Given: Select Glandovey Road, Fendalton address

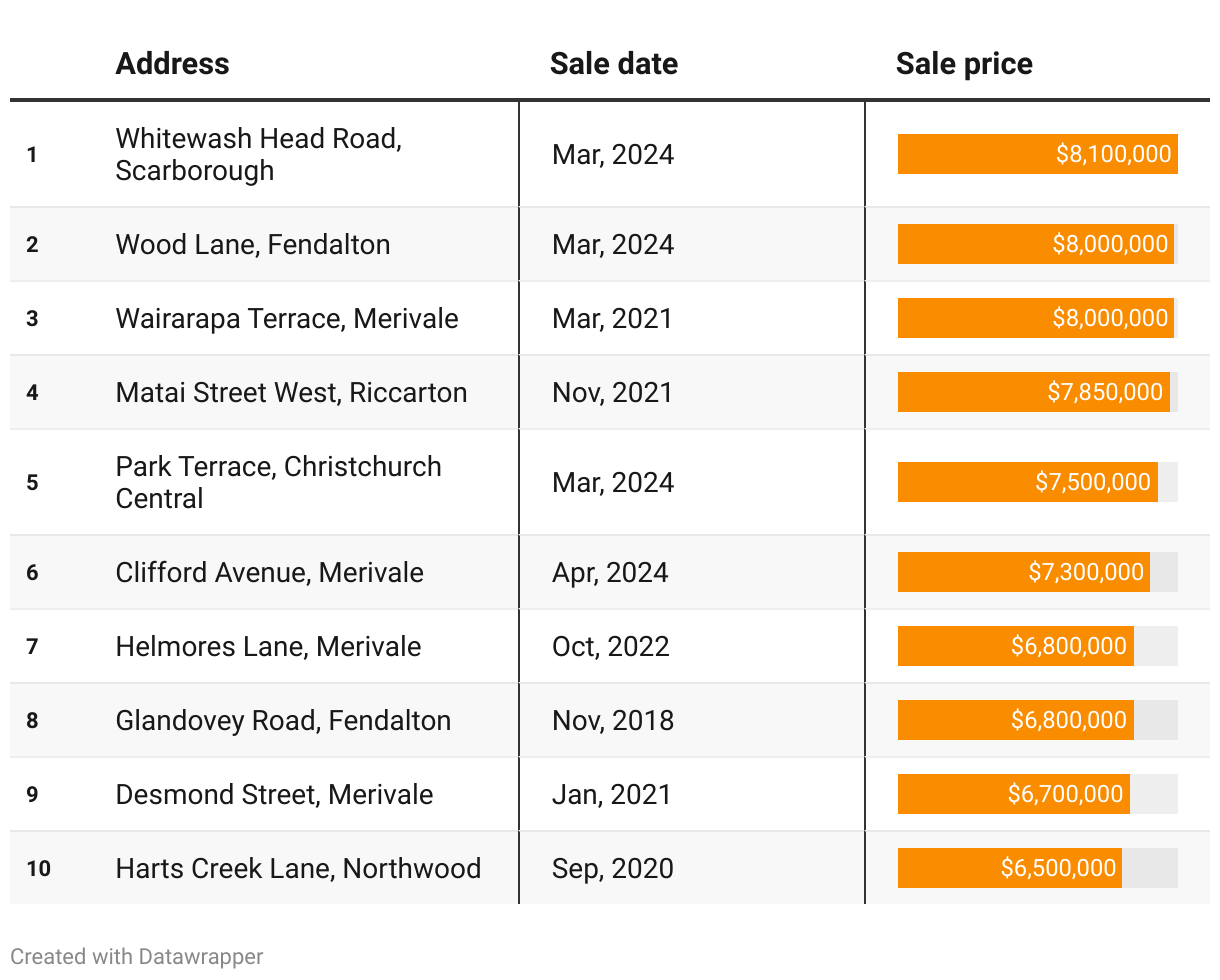Looking at the screenshot, I should 284,720.
